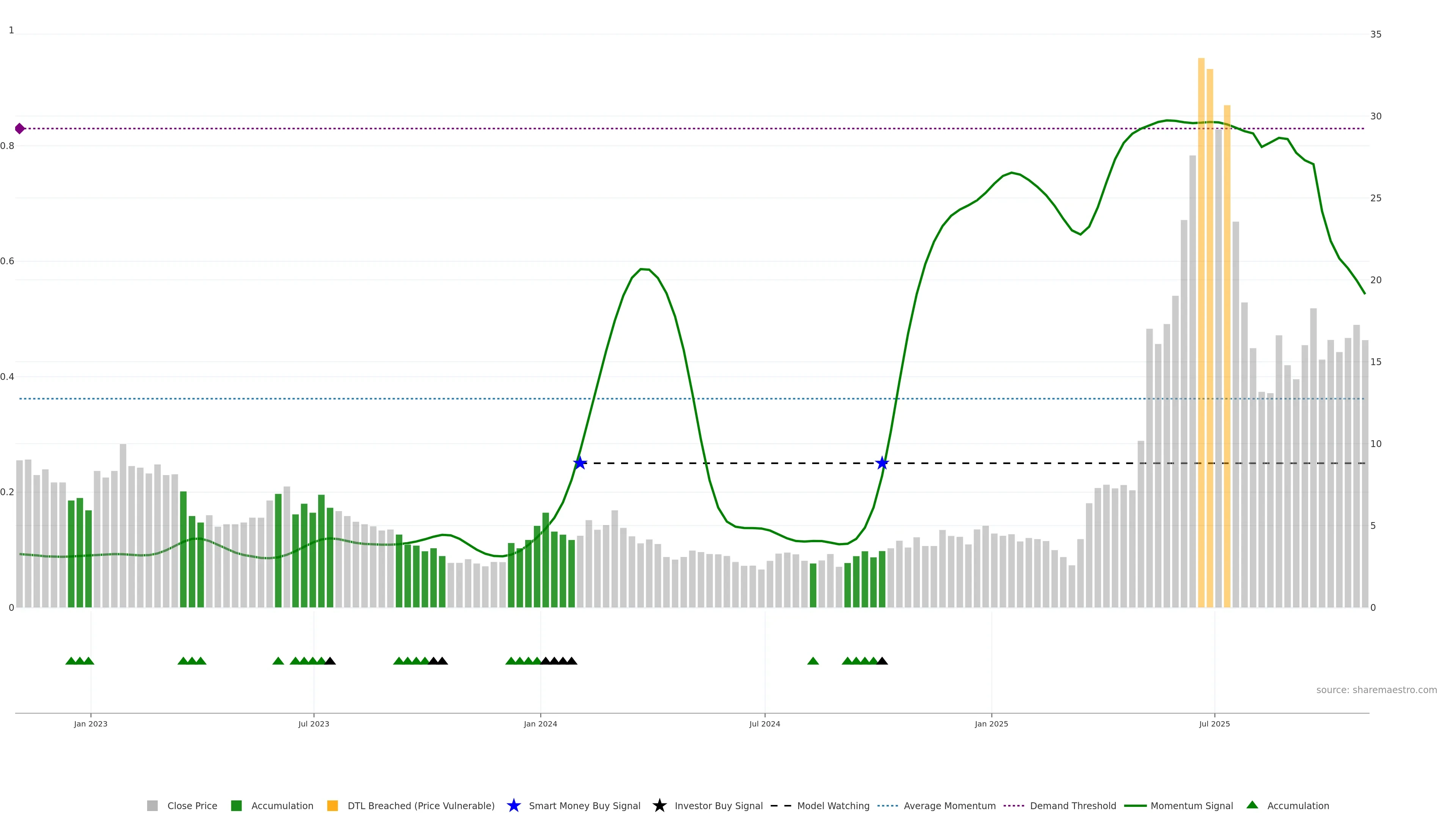Image resolution: width=1456 pixels, height=819 pixels.
Task: Click the second blue star near late 2024
Action: [882, 463]
